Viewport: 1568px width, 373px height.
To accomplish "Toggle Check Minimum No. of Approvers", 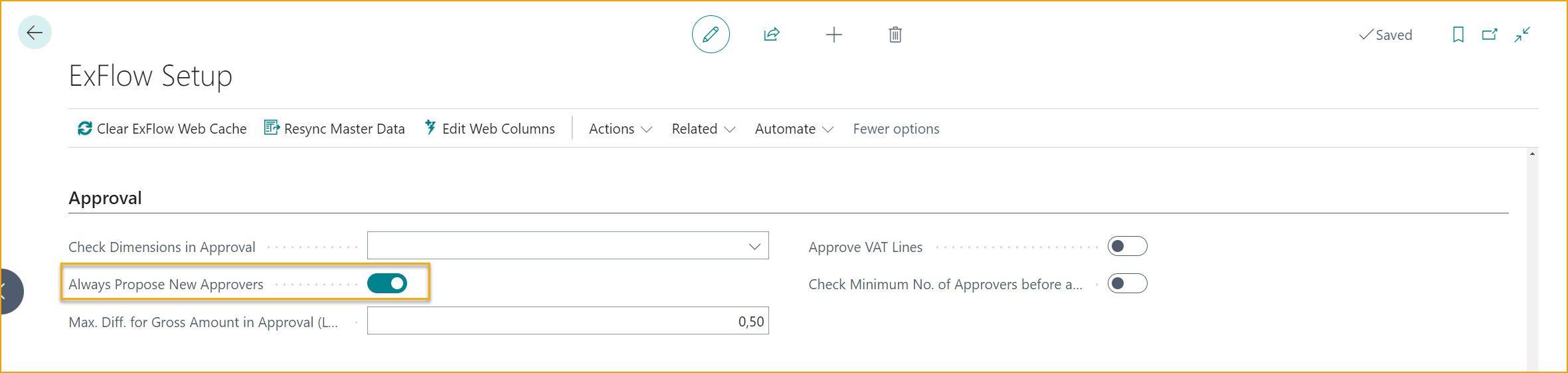I will pyautogui.click(x=1127, y=284).
